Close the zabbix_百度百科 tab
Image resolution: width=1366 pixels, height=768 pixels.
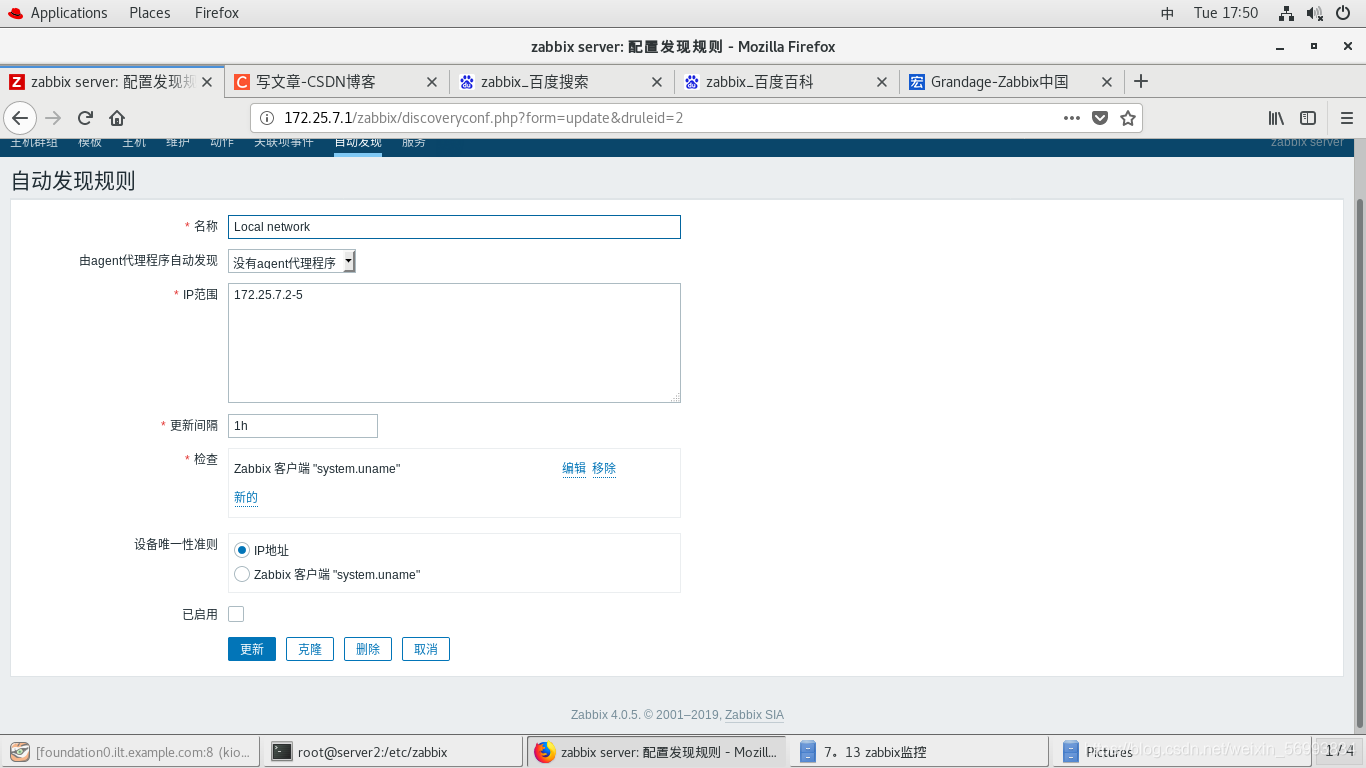click(882, 82)
